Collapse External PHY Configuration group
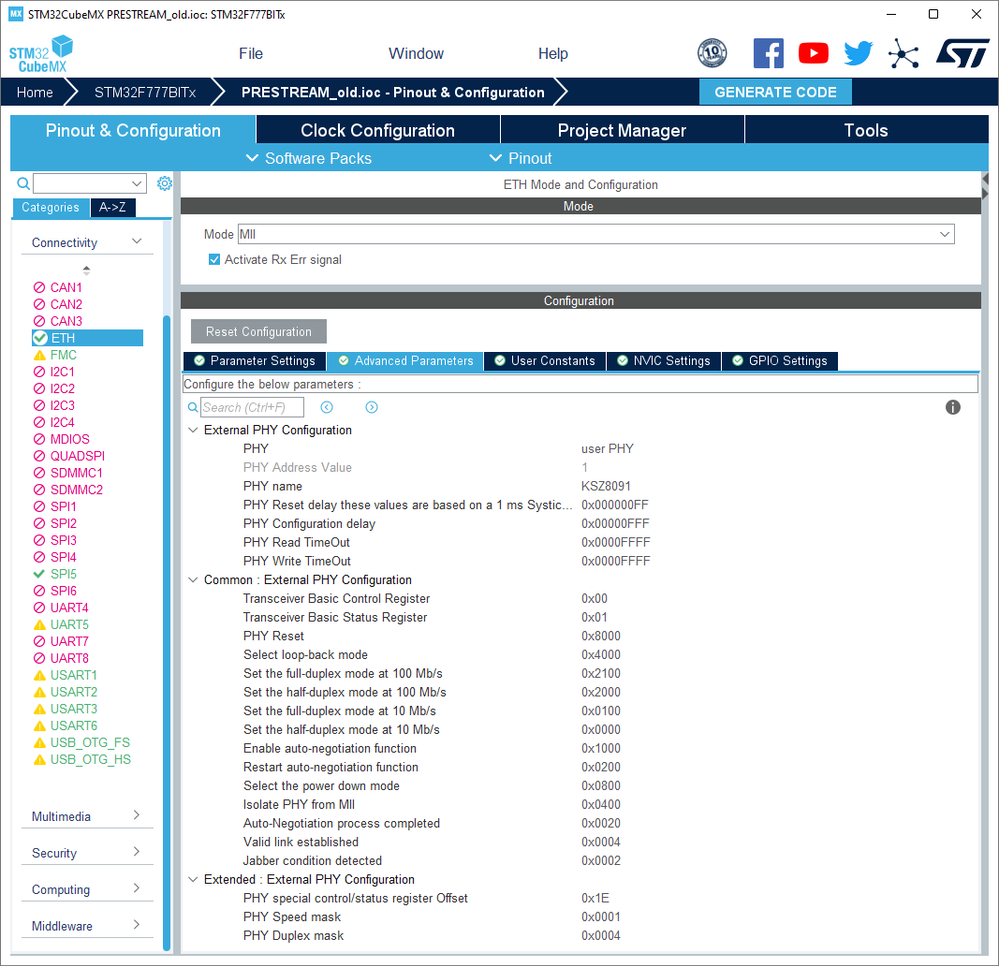The height and width of the screenshot is (966, 999). point(192,430)
